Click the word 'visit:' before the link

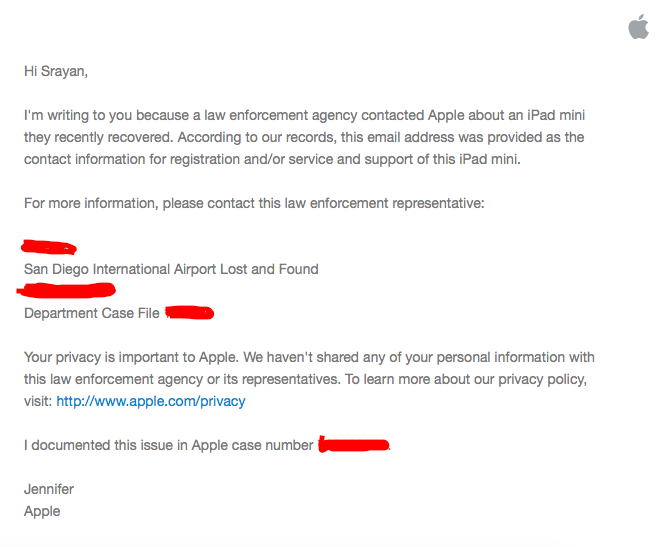38,401
